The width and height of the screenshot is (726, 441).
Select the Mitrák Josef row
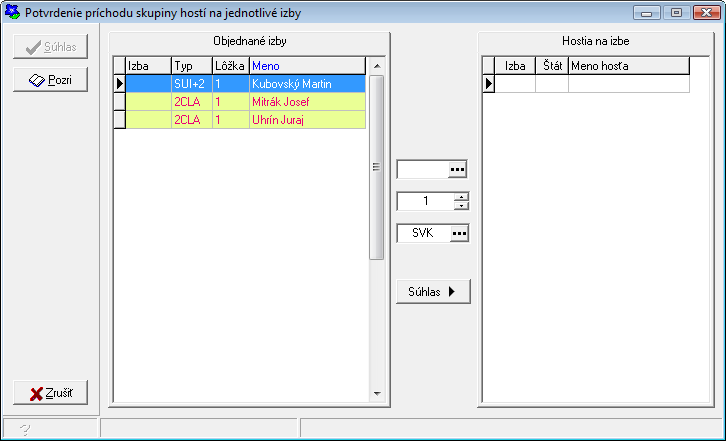tap(307, 102)
